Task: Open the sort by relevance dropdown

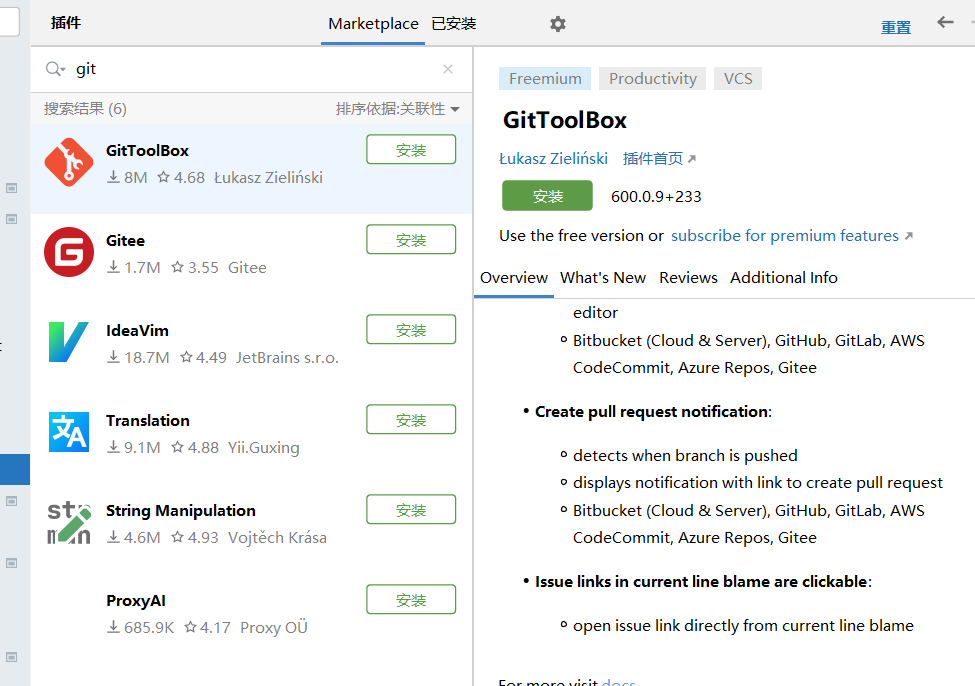Action: pyautogui.click(x=398, y=109)
